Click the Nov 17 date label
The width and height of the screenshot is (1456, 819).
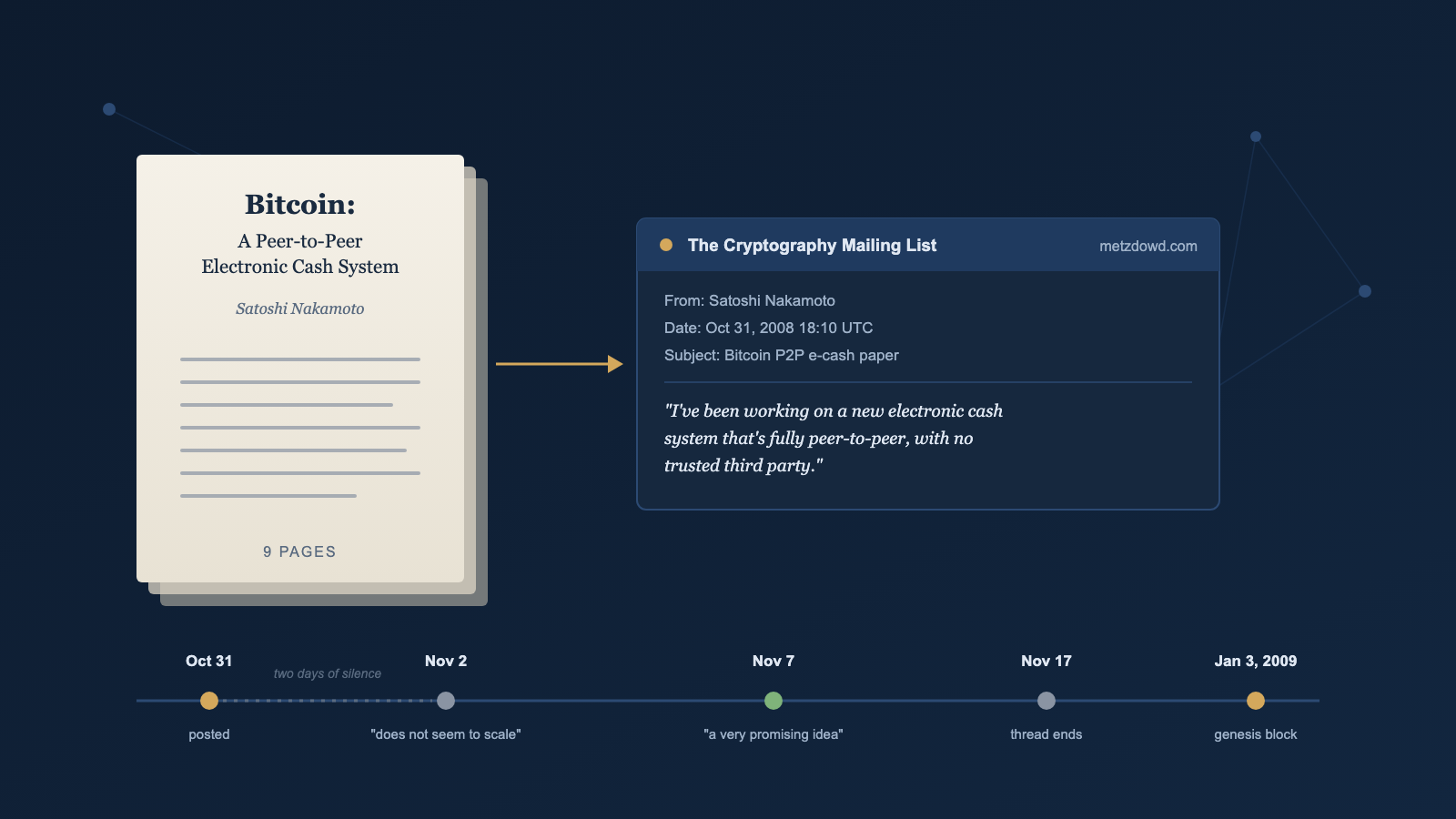click(1046, 661)
